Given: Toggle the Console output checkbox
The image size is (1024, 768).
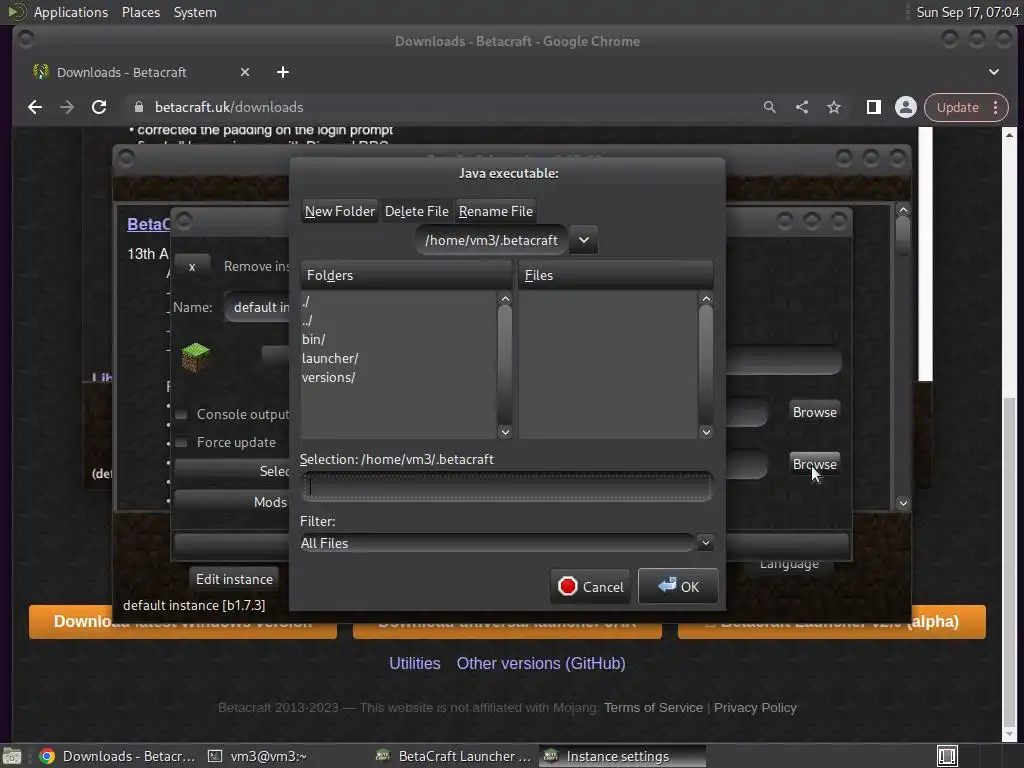Looking at the screenshot, I should click(181, 415).
